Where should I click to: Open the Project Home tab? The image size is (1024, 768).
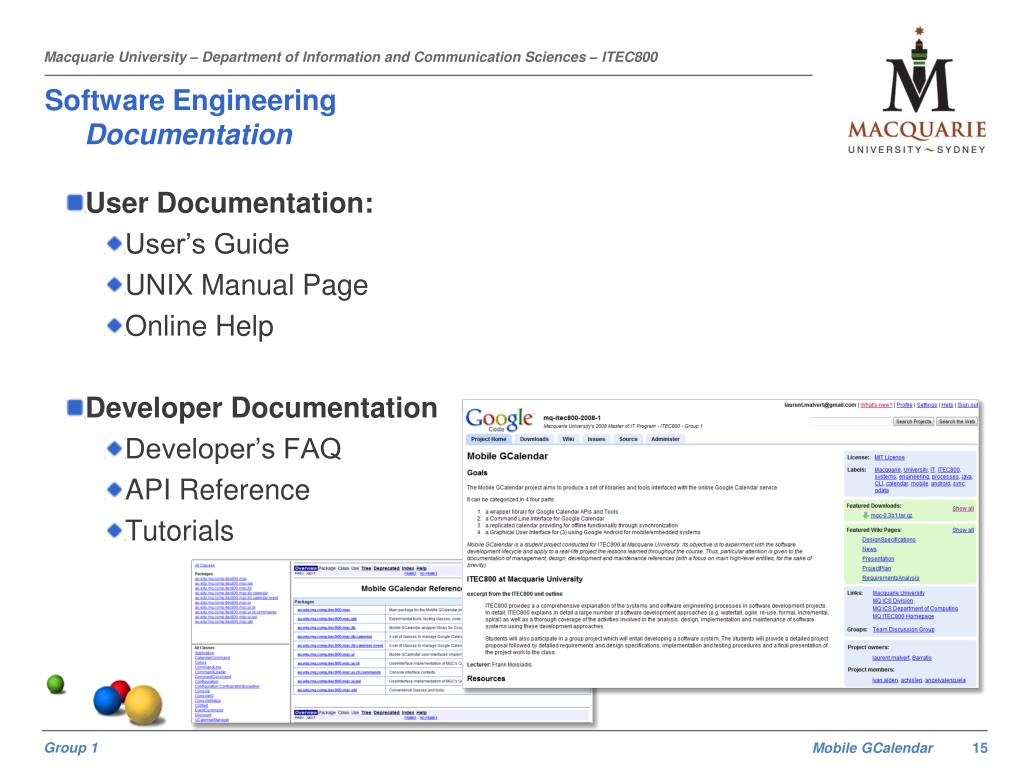coord(488,439)
